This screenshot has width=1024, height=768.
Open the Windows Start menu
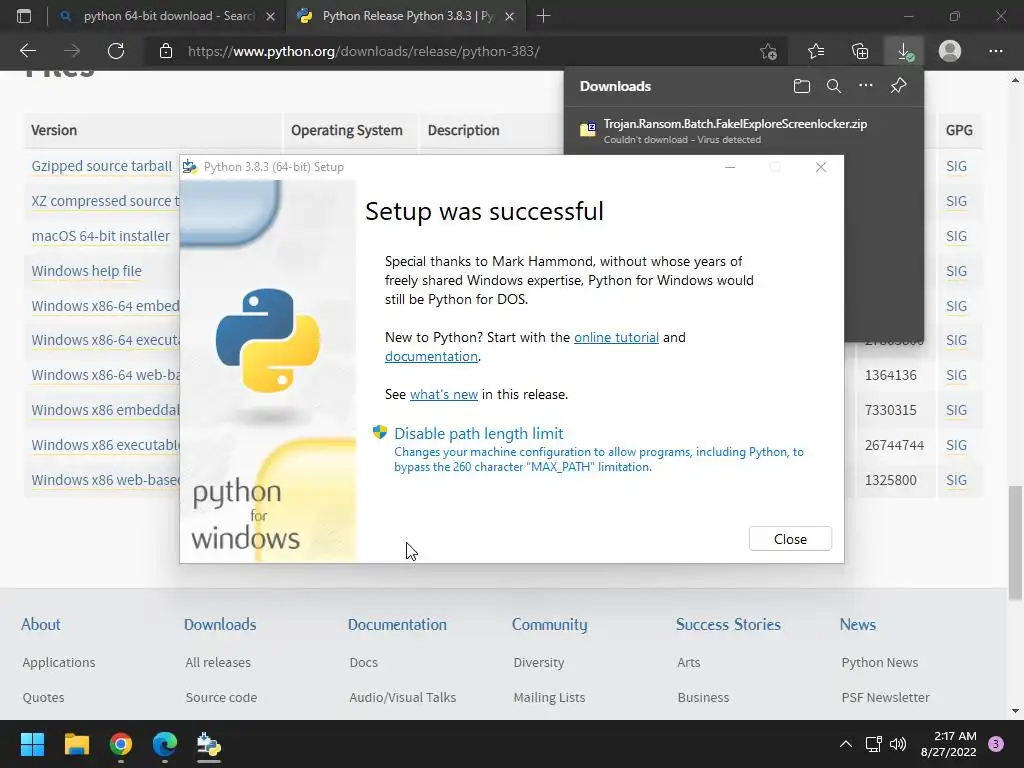32,744
